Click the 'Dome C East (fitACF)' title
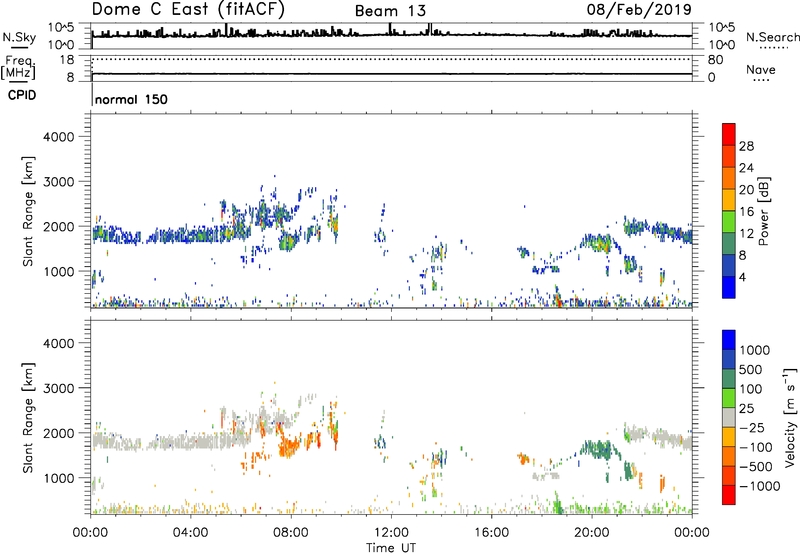The width and height of the screenshot is (800, 554). (188, 10)
